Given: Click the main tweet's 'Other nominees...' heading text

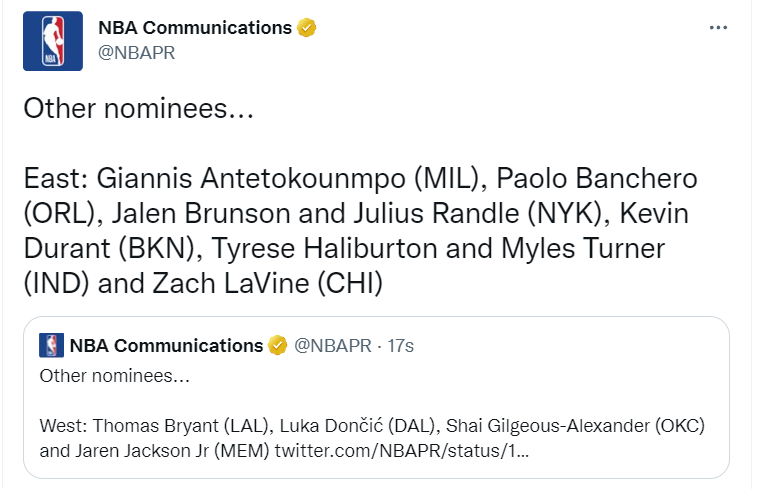Looking at the screenshot, I should (x=139, y=108).
